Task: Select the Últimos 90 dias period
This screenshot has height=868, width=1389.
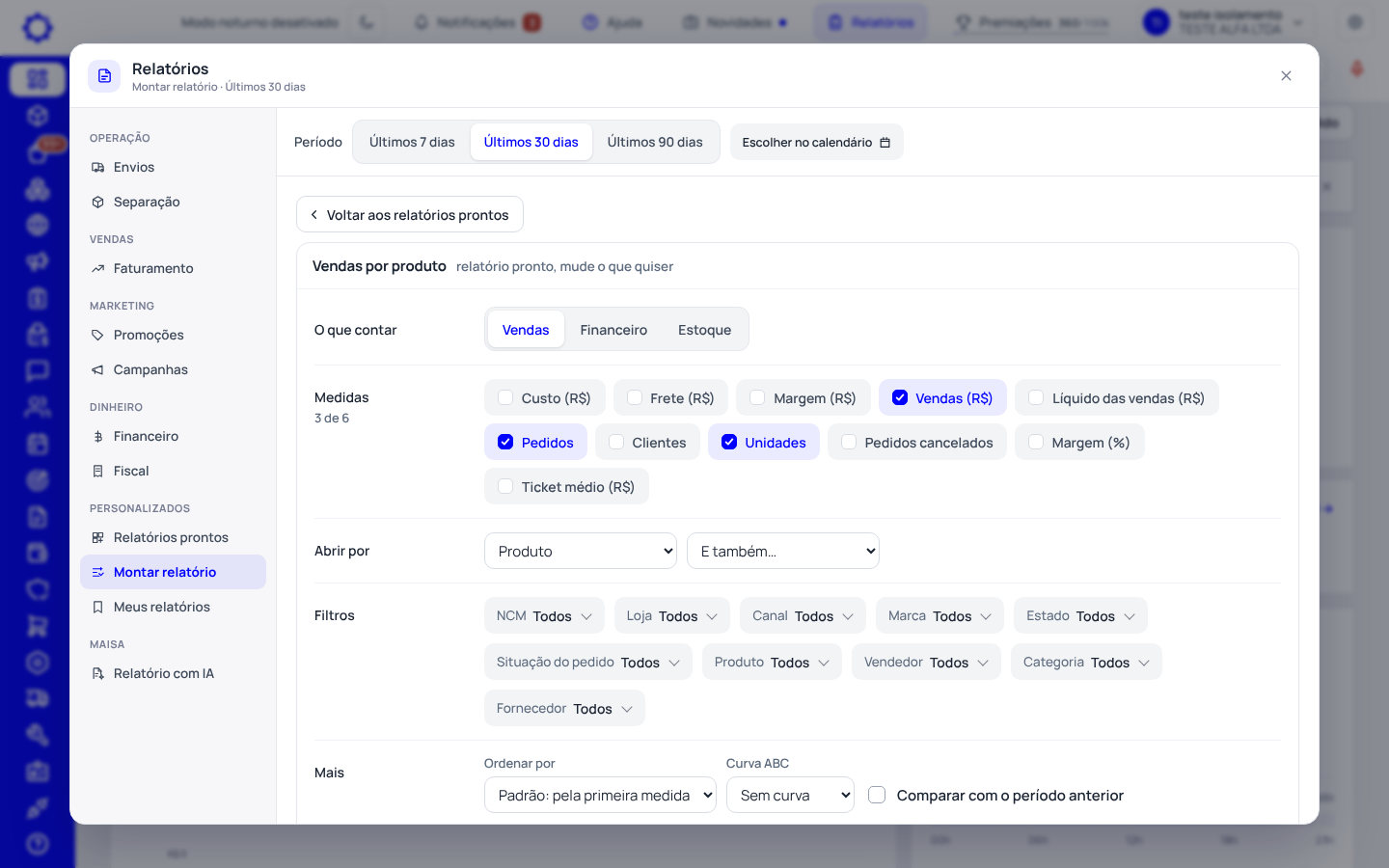Action: coord(655,143)
